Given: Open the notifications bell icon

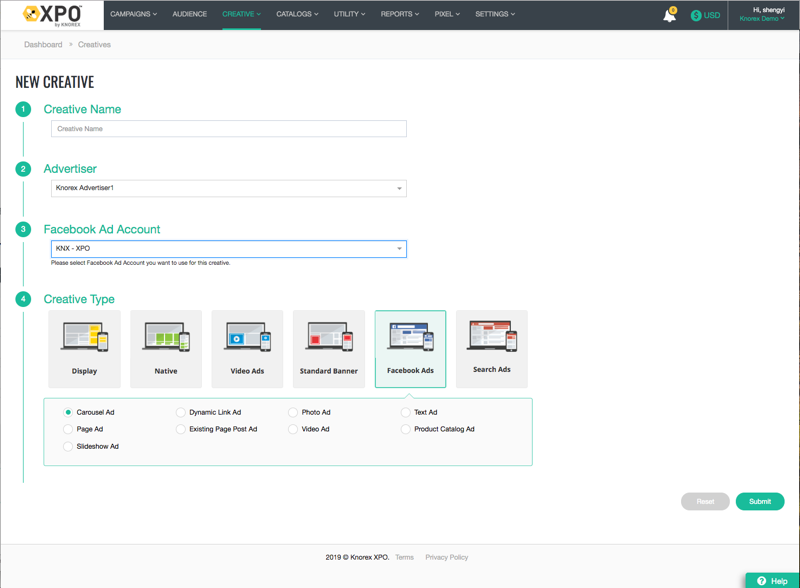Looking at the screenshot, I should pos(669,15).
